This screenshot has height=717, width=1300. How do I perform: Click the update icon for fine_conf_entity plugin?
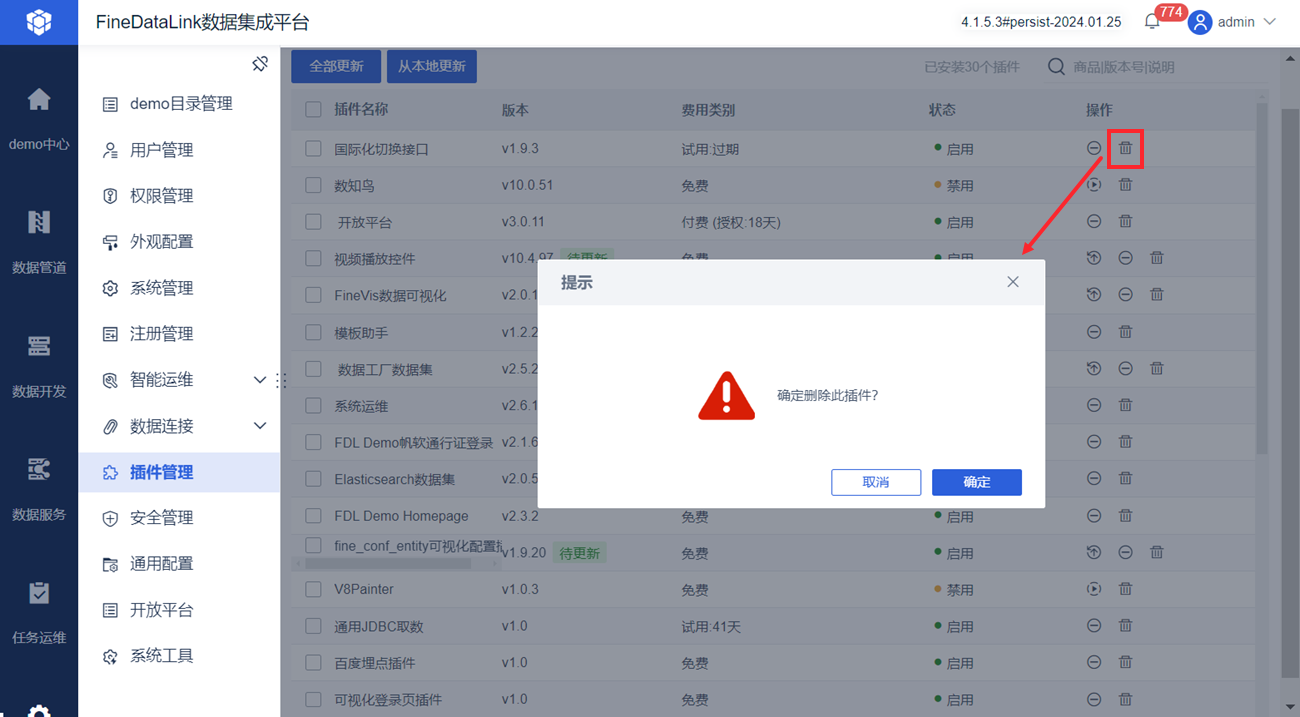click(1094, 552)
